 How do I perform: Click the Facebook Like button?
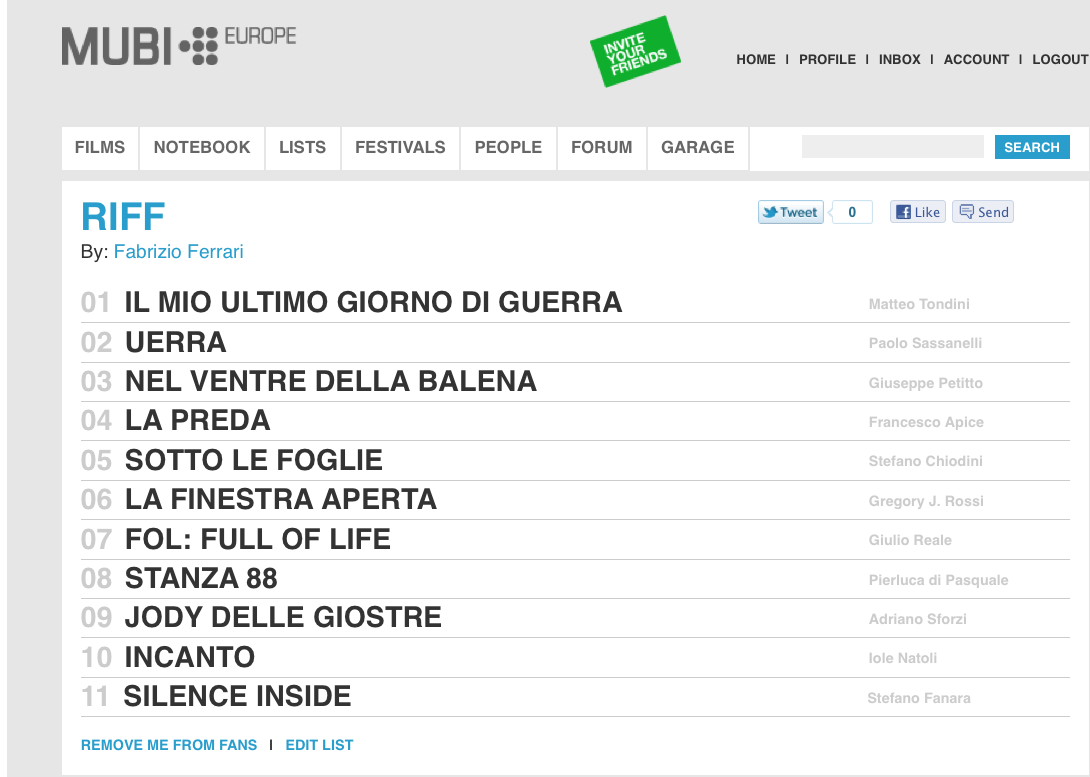[918, 212]
